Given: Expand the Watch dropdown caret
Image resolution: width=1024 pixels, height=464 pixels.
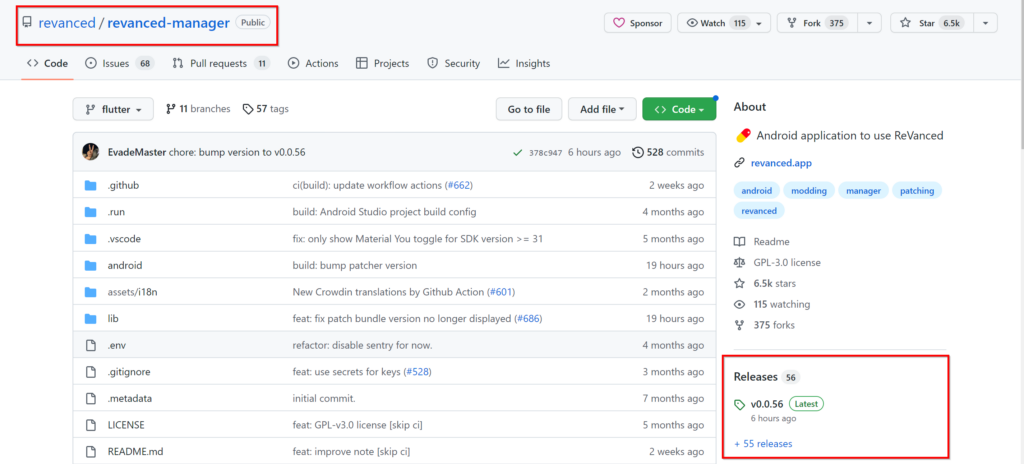Looking at the screenshot, I should (759, 23).
